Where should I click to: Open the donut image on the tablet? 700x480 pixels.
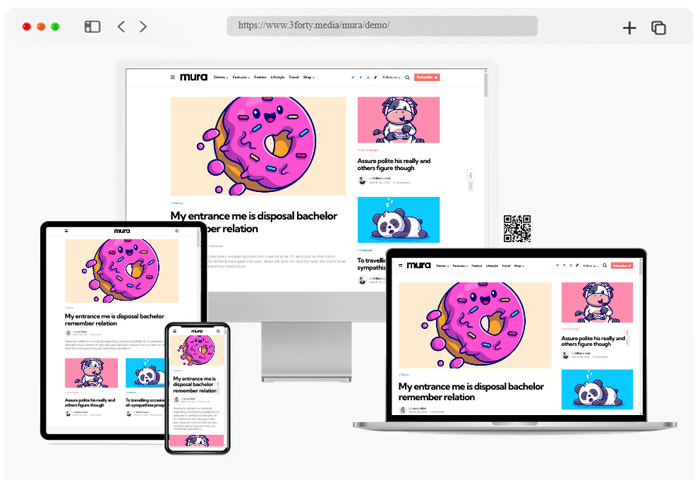[x=121, y=271]
